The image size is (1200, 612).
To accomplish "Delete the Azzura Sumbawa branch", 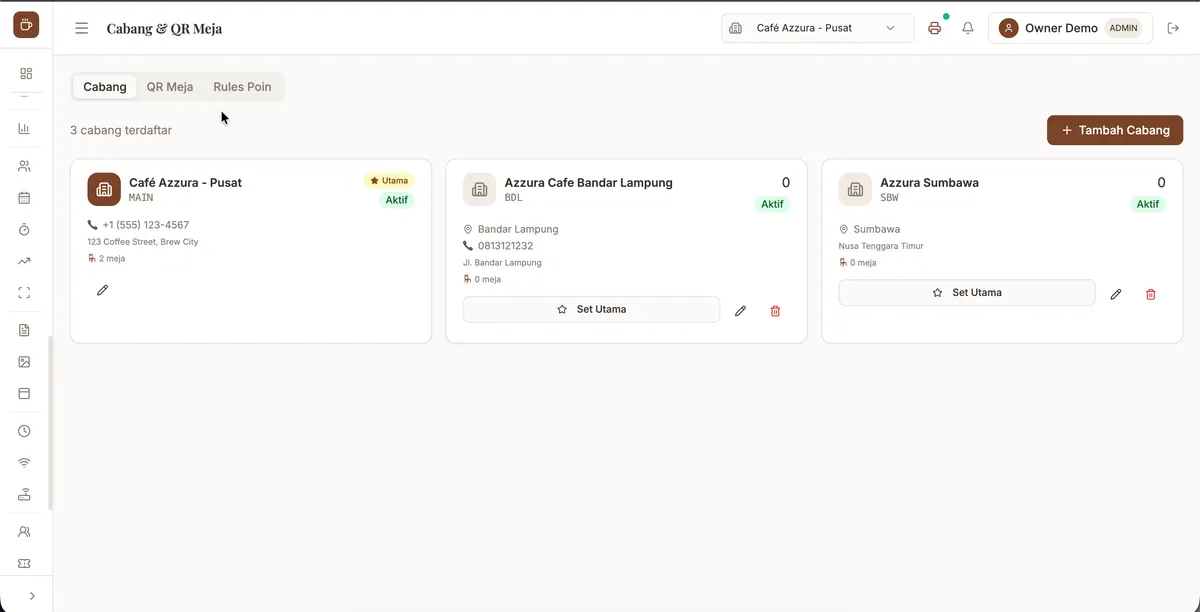I will click(x=1151, y=294).
